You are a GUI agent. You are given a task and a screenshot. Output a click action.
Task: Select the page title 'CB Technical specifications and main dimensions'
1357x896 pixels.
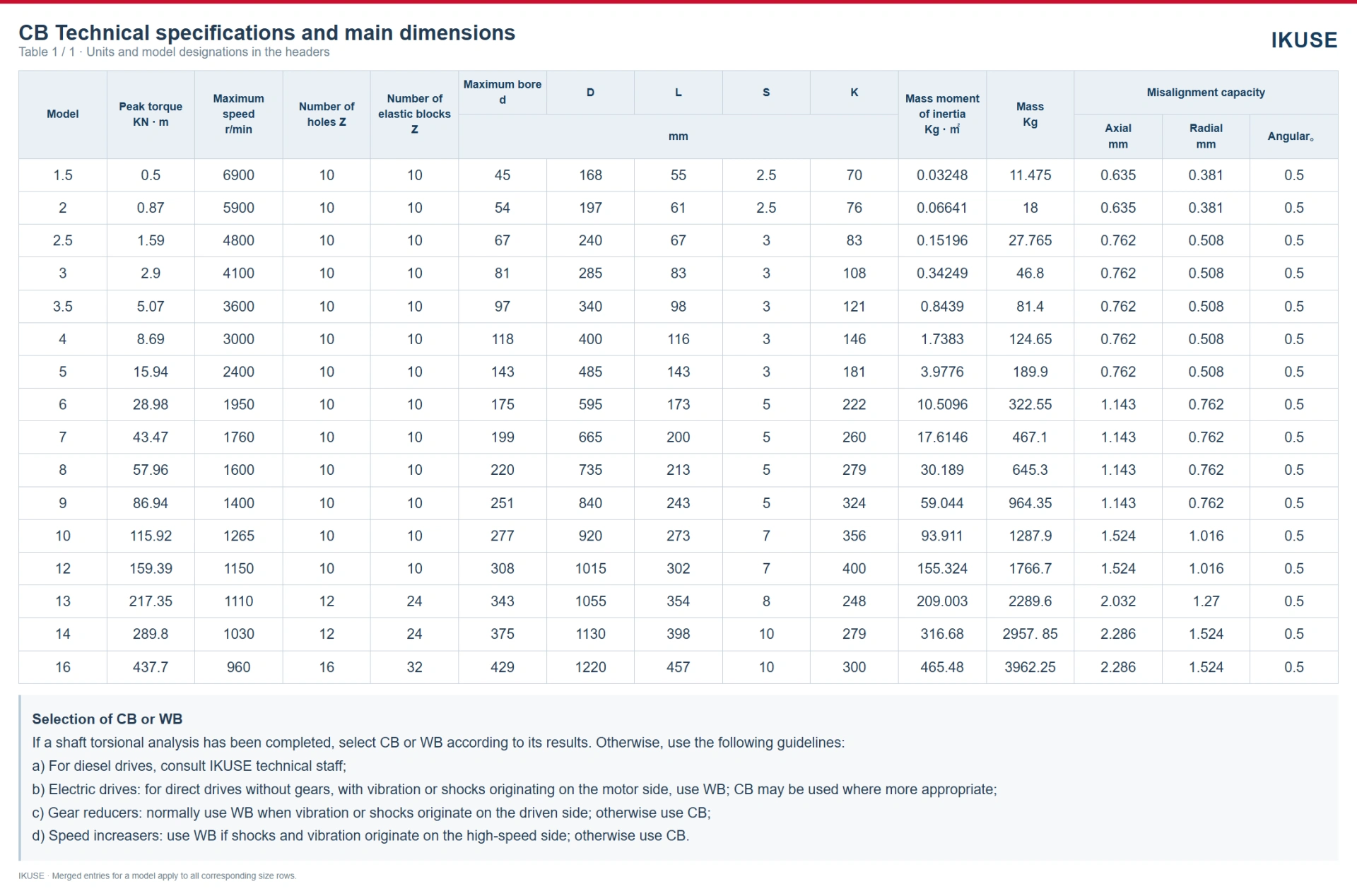pos(266,33)
